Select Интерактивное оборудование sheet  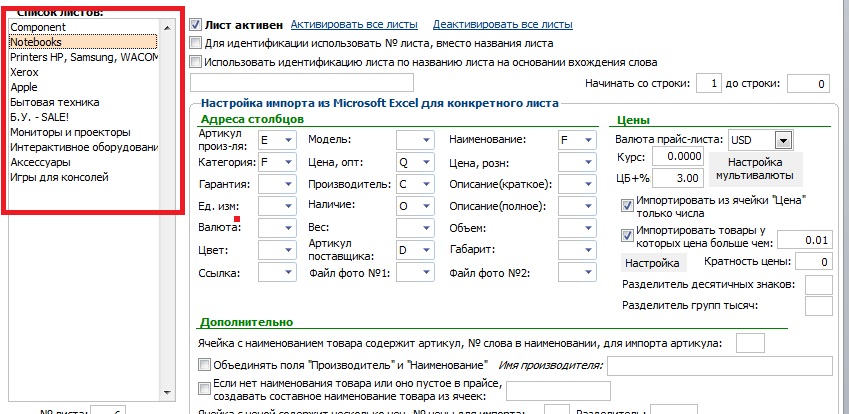pyautogui.click(x=84, y=147)
